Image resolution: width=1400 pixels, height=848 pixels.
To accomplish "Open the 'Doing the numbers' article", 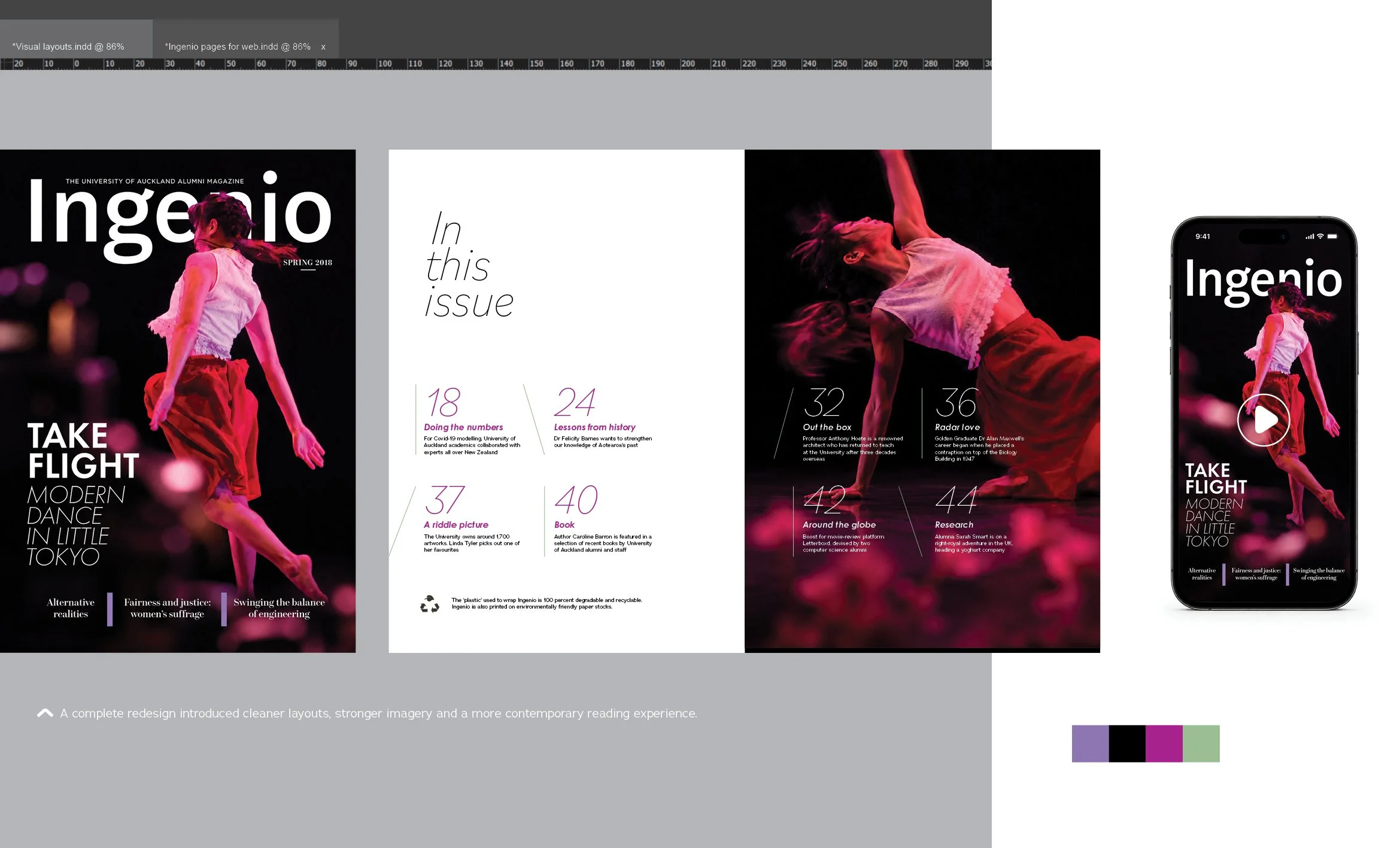I will [x=463, y=427].
